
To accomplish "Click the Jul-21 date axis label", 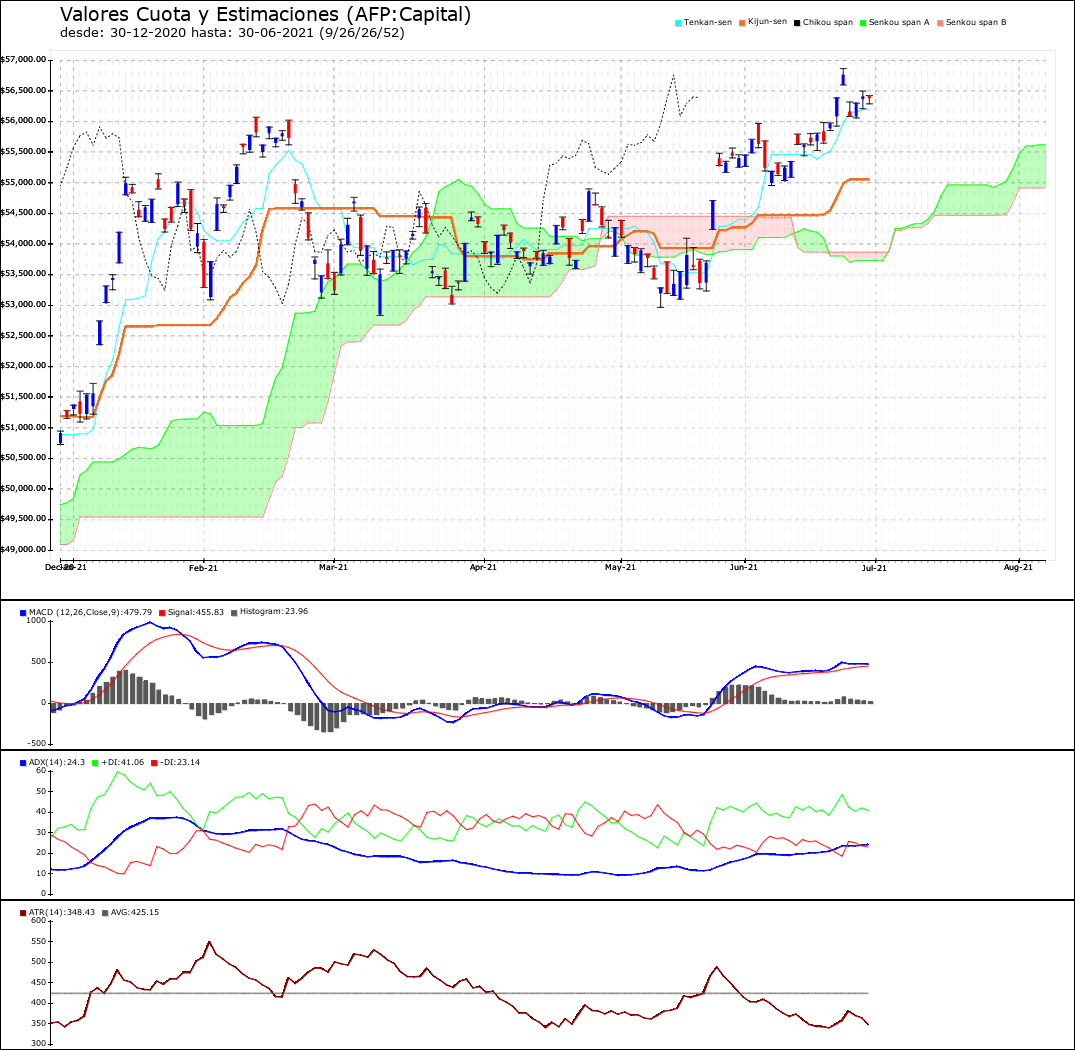I will coord(874,567).
